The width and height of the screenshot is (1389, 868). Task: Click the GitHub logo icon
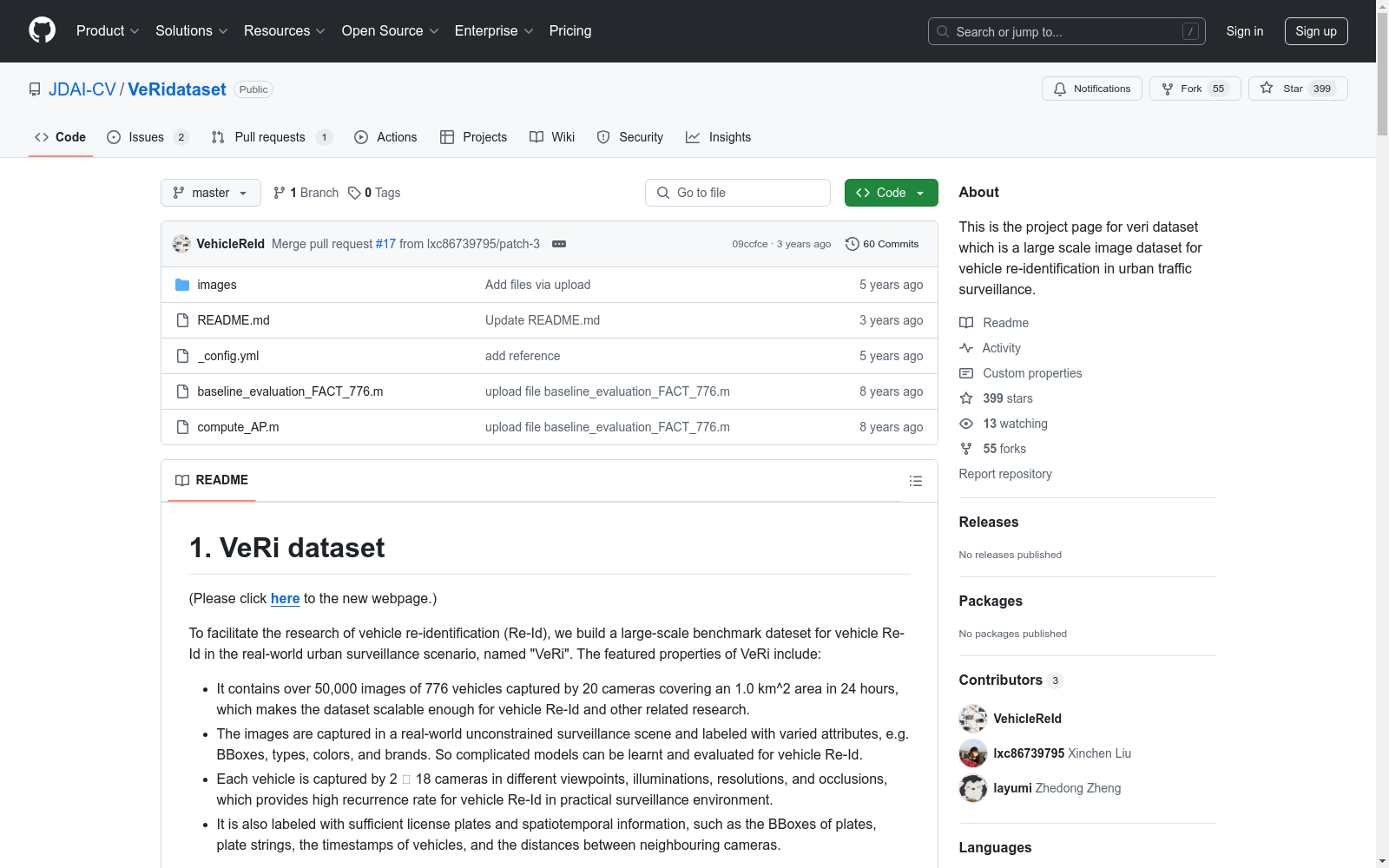click(42, 30)
